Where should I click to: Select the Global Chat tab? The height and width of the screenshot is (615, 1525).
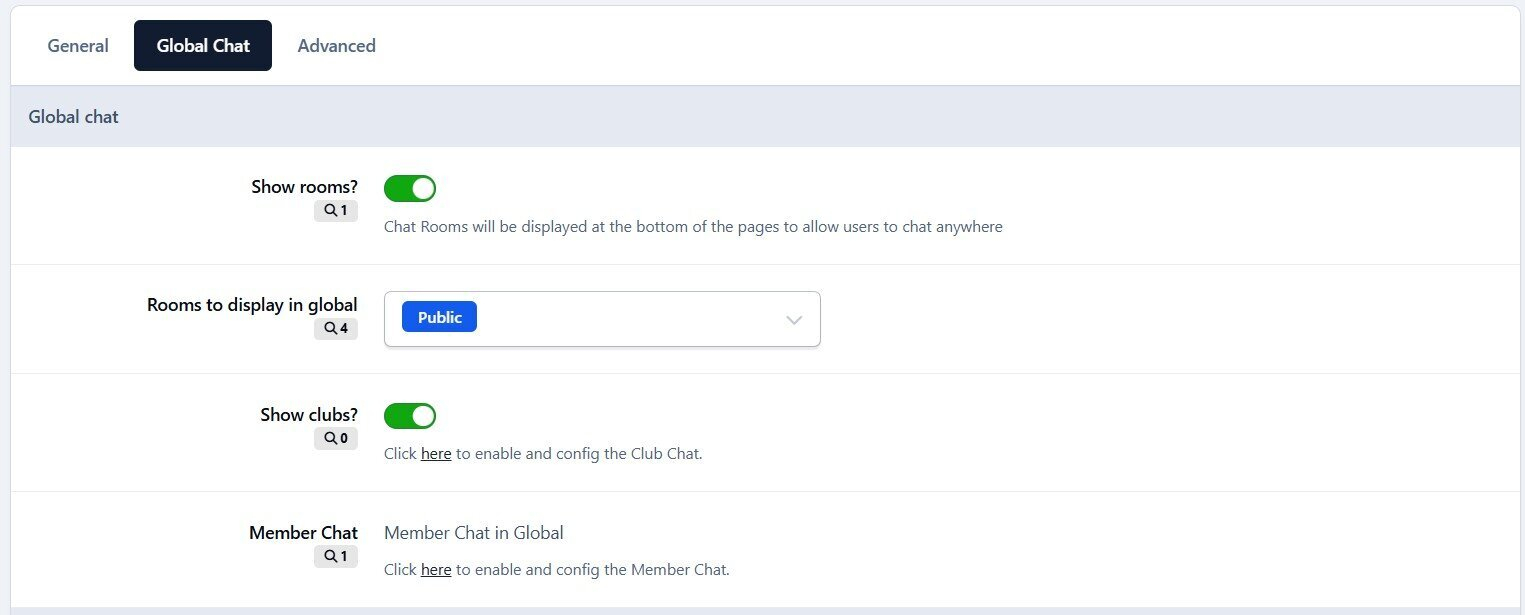203,46
